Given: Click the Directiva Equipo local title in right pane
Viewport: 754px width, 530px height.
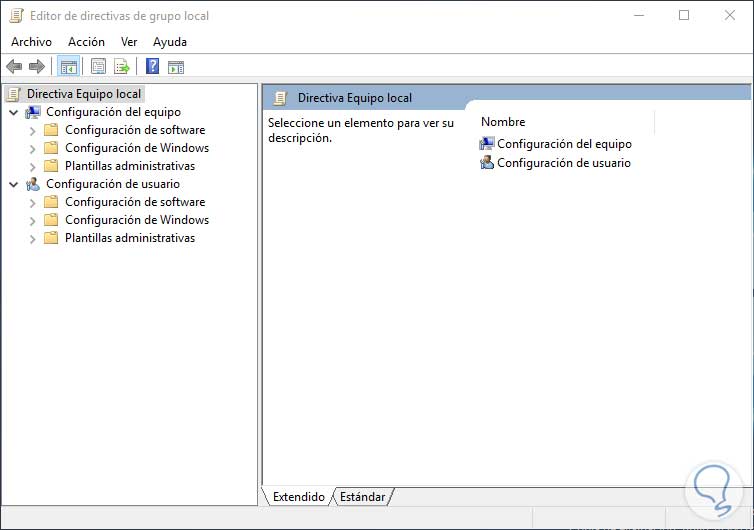Looking at the screenshot, I should coord(355,98).
